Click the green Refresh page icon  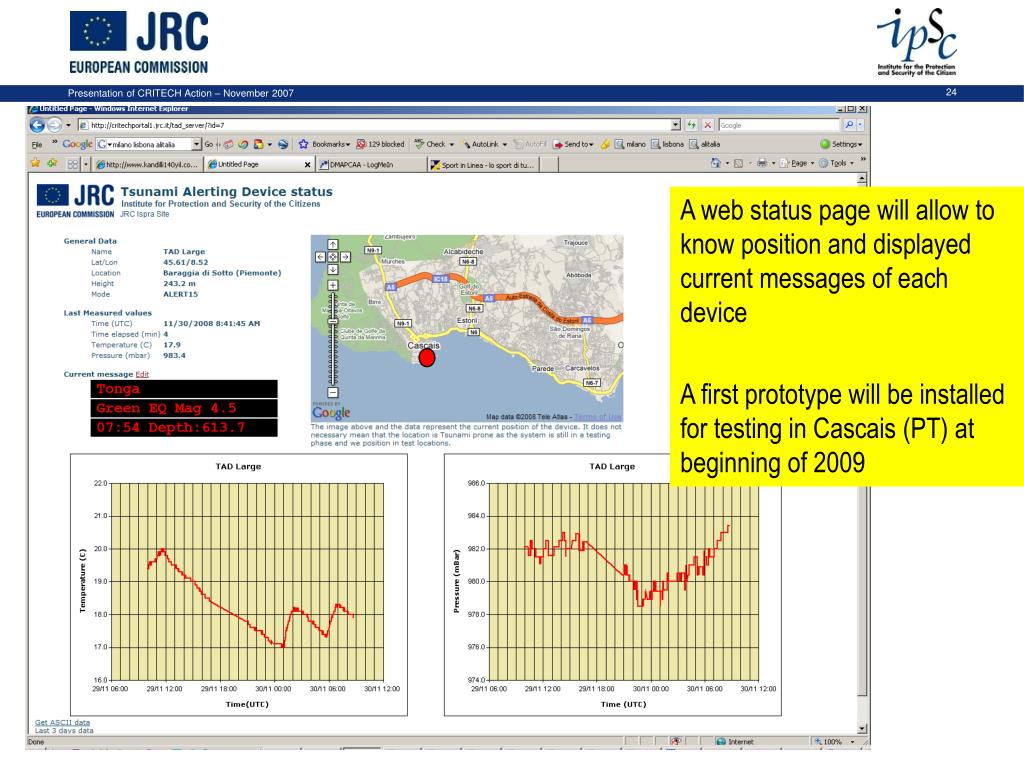pyautogui.click(x=691, y=125)
